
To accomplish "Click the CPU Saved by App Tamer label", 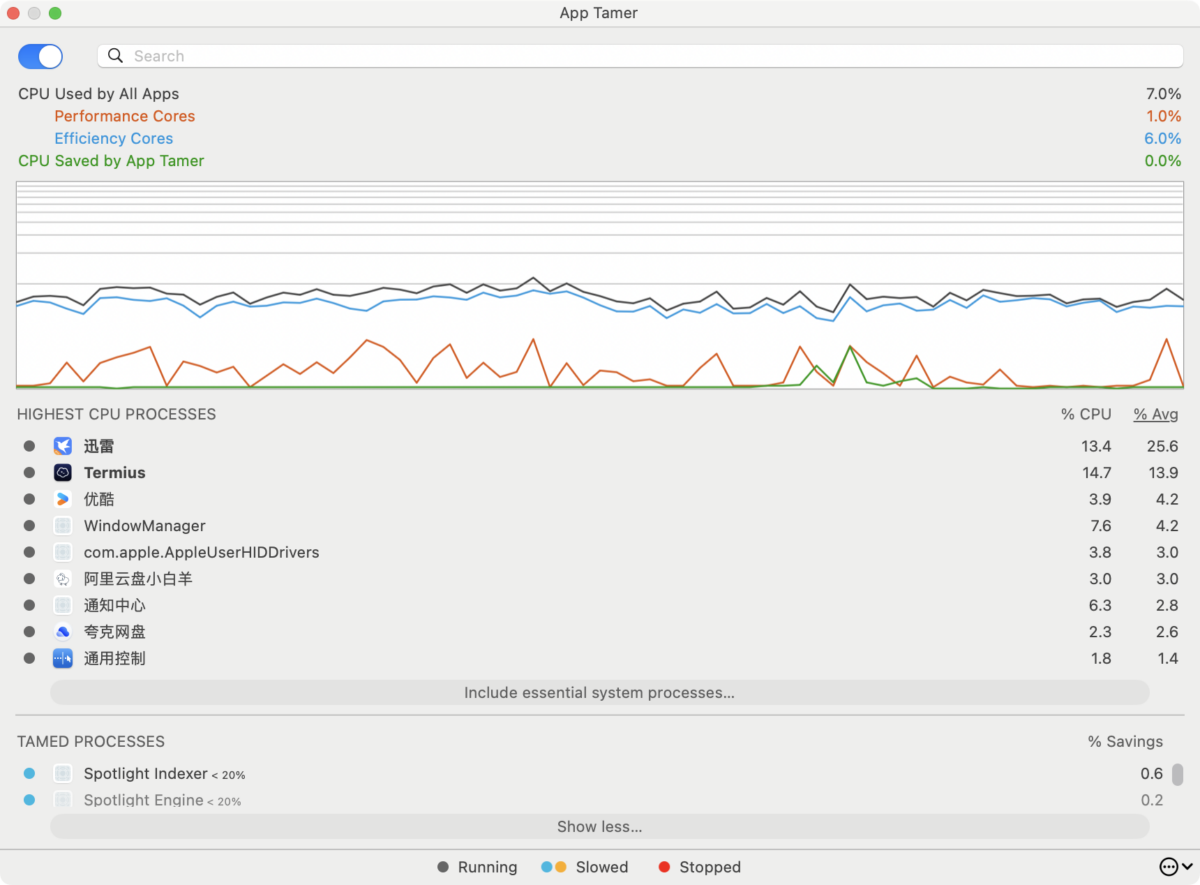I will click(x=111, y=160).
